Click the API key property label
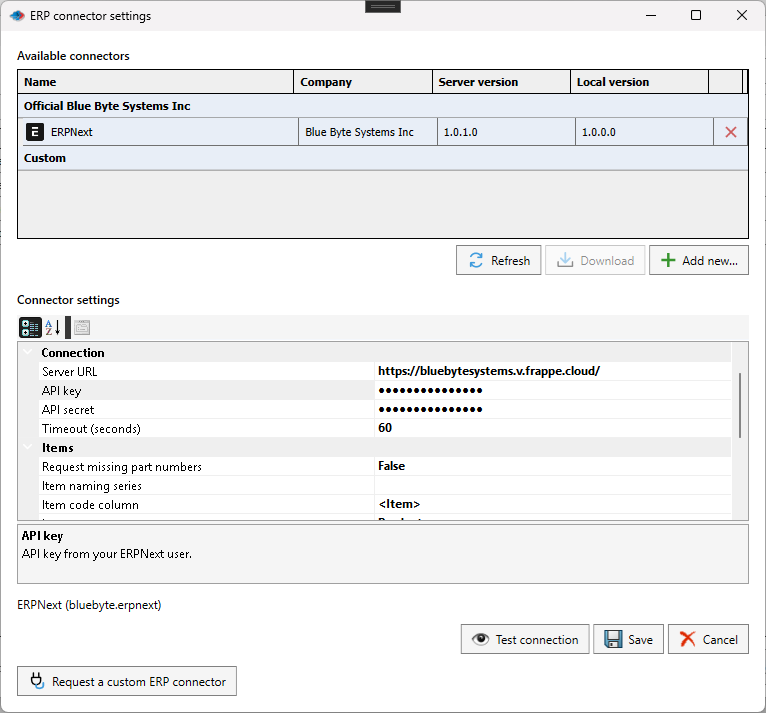Screen dimensions: 766x713 tap(62, 391)
